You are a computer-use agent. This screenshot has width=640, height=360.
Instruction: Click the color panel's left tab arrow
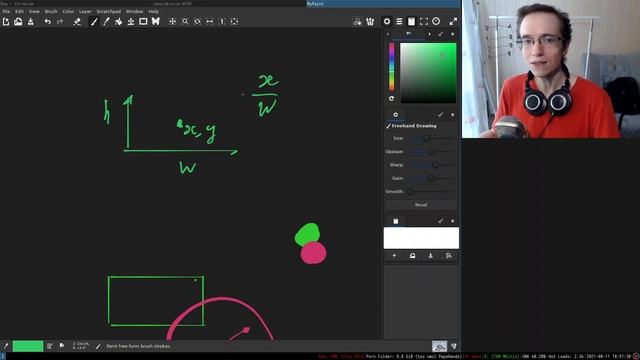[x=388, y=34]
